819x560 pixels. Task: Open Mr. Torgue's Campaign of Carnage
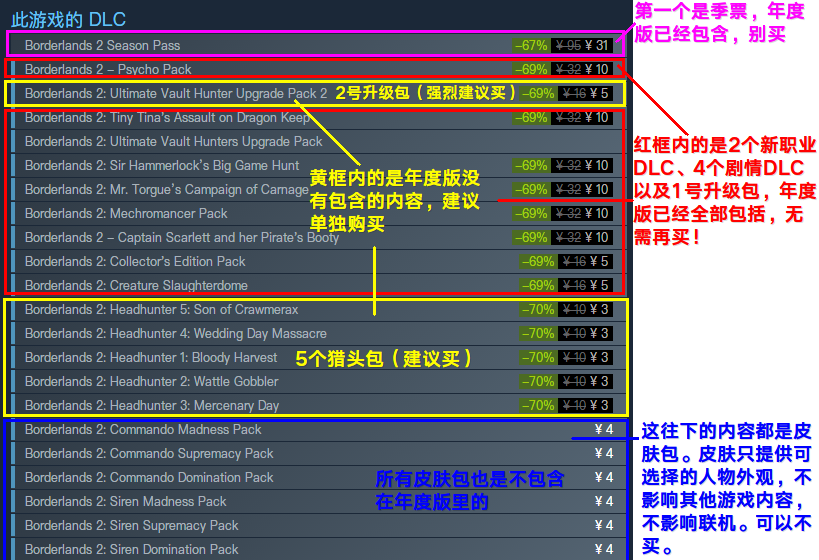(319, 190)
